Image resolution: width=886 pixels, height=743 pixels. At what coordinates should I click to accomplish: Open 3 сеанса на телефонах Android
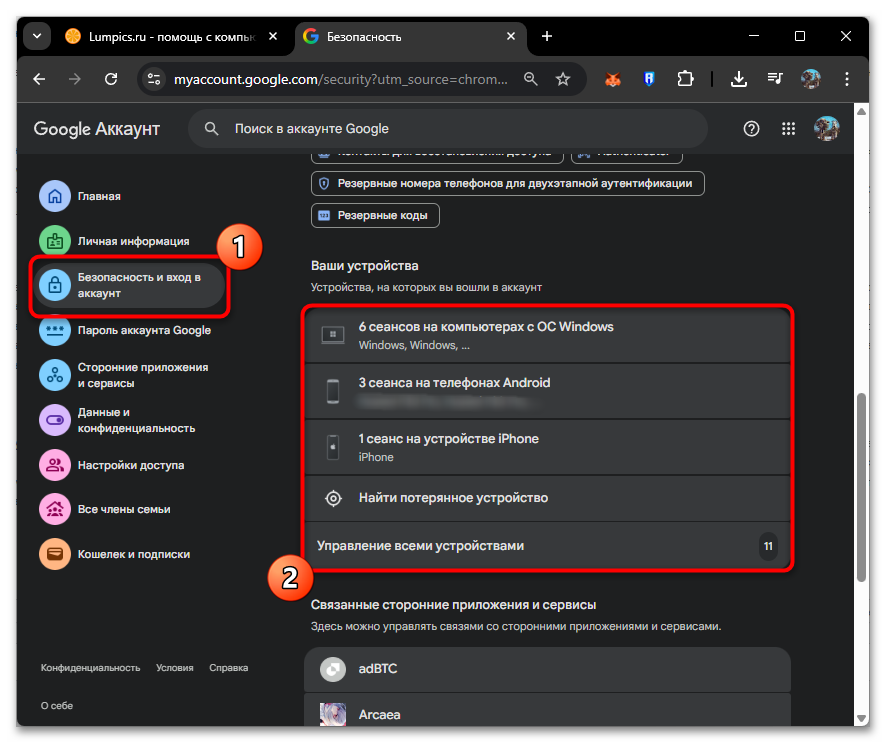tap(547, 391)
